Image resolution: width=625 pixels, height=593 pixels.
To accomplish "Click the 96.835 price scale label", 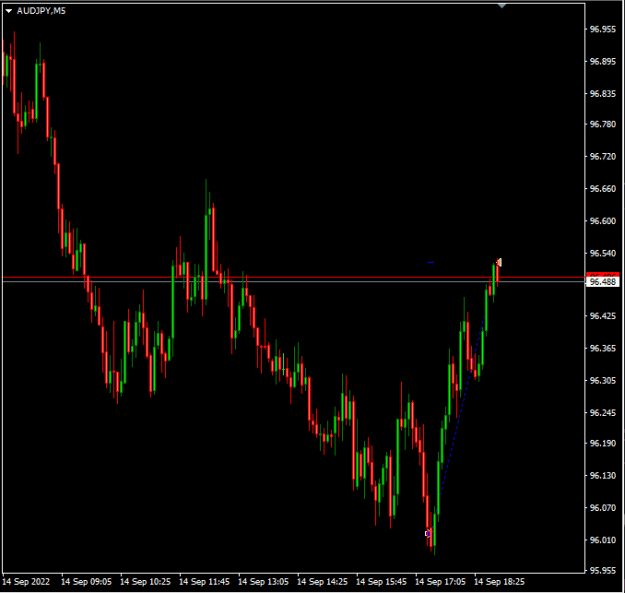I will click(602, 94).
